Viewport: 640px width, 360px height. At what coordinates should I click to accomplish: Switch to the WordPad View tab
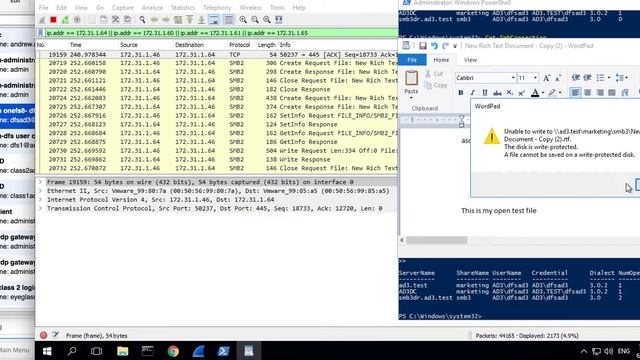(470, 60)
